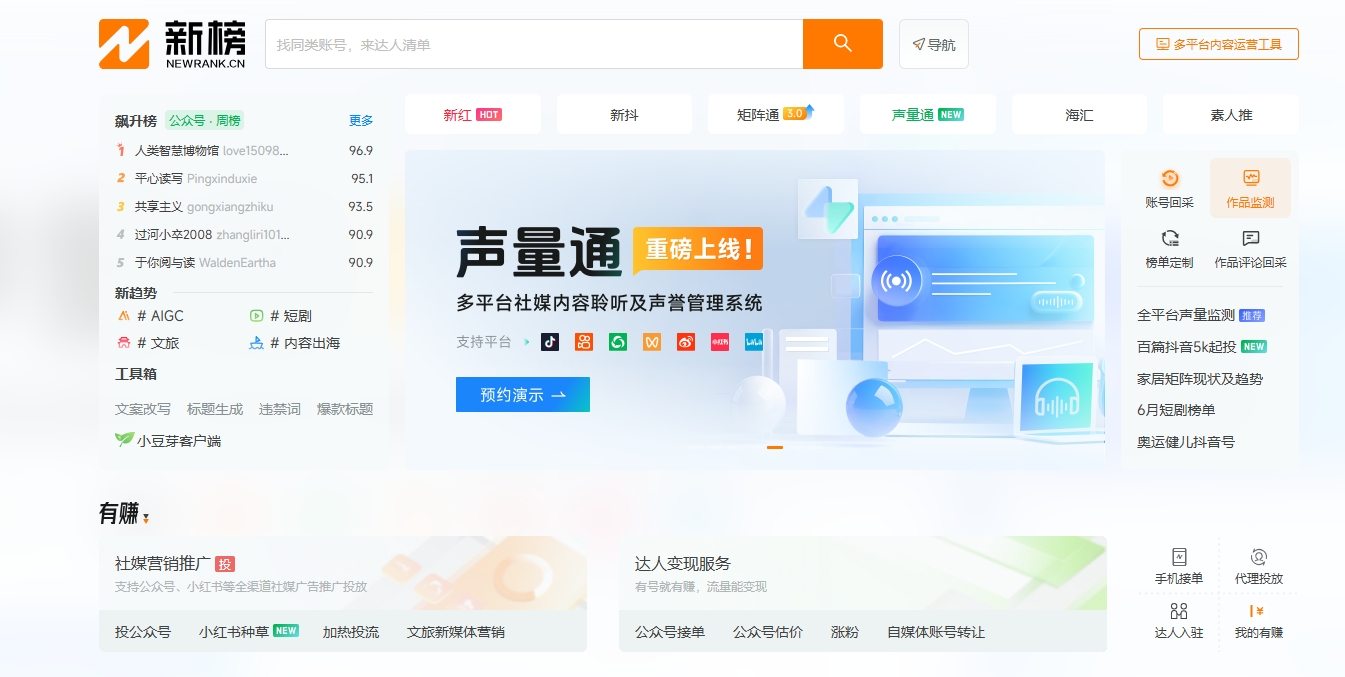Image resolution: width=1345 pixels, height=677 pixels.
Task: Click the 作品评论回采 icon
Action: click(1250, 239)
